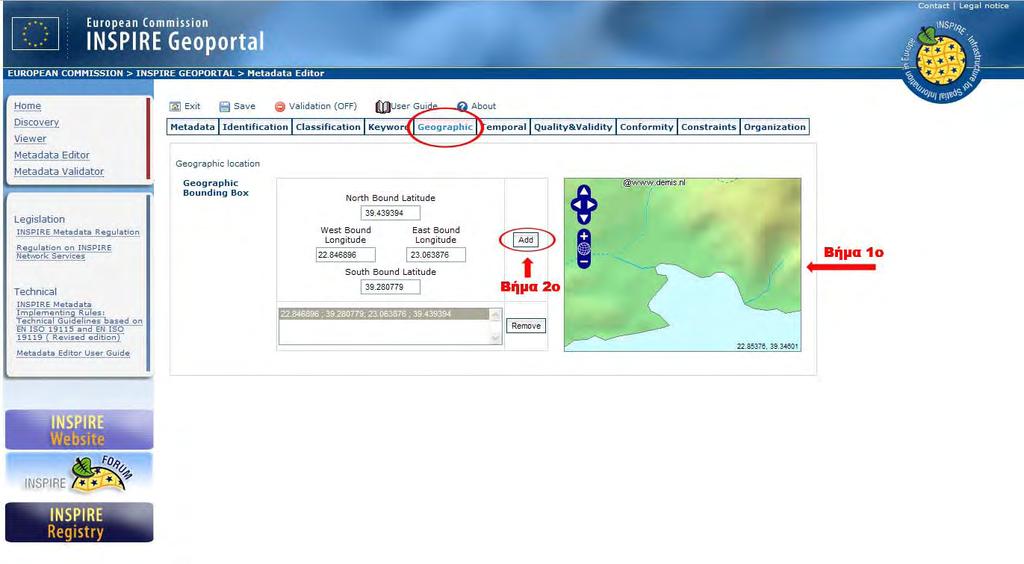Viewport: 1024px width, 564px height.
Task: Open the Conformity tab
Action: [x=647, y=127]
